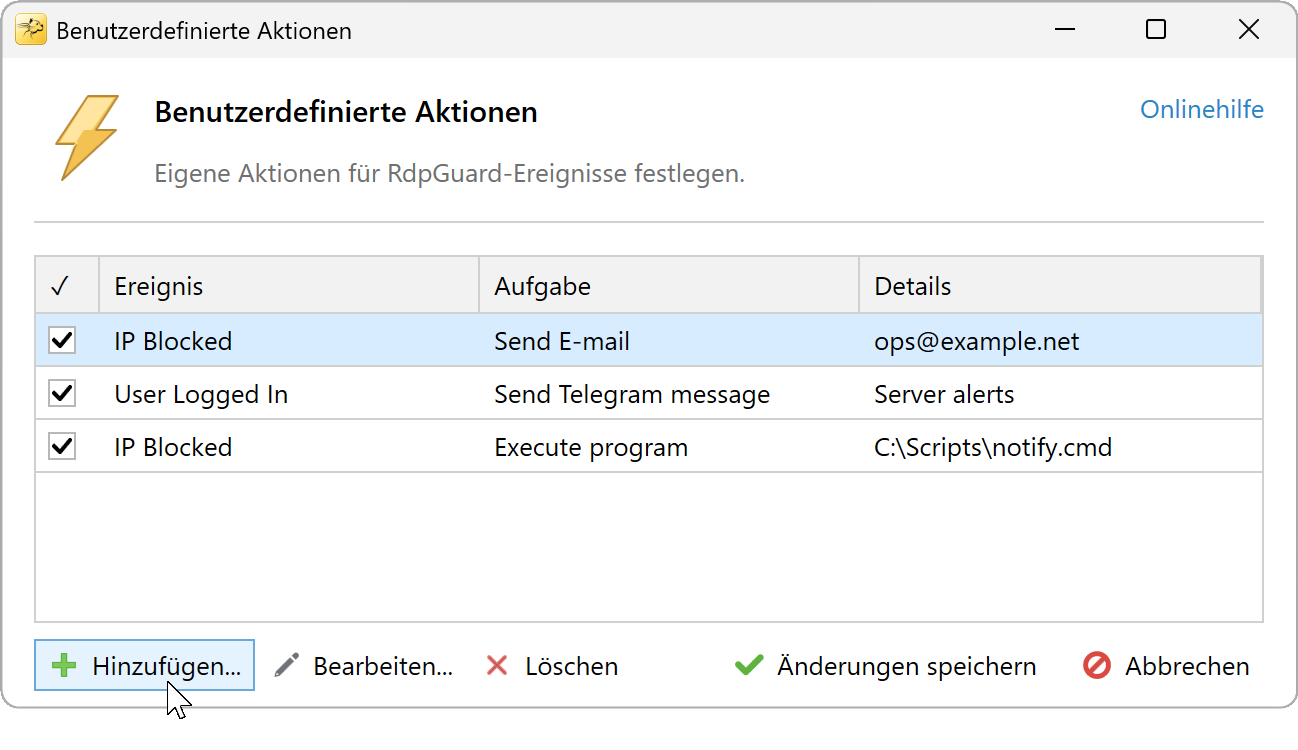The width and height of the screenshot is (1298, 750).
Task: Uncheck the Send E-mail row checkbox
Action: tap(62, 341)
